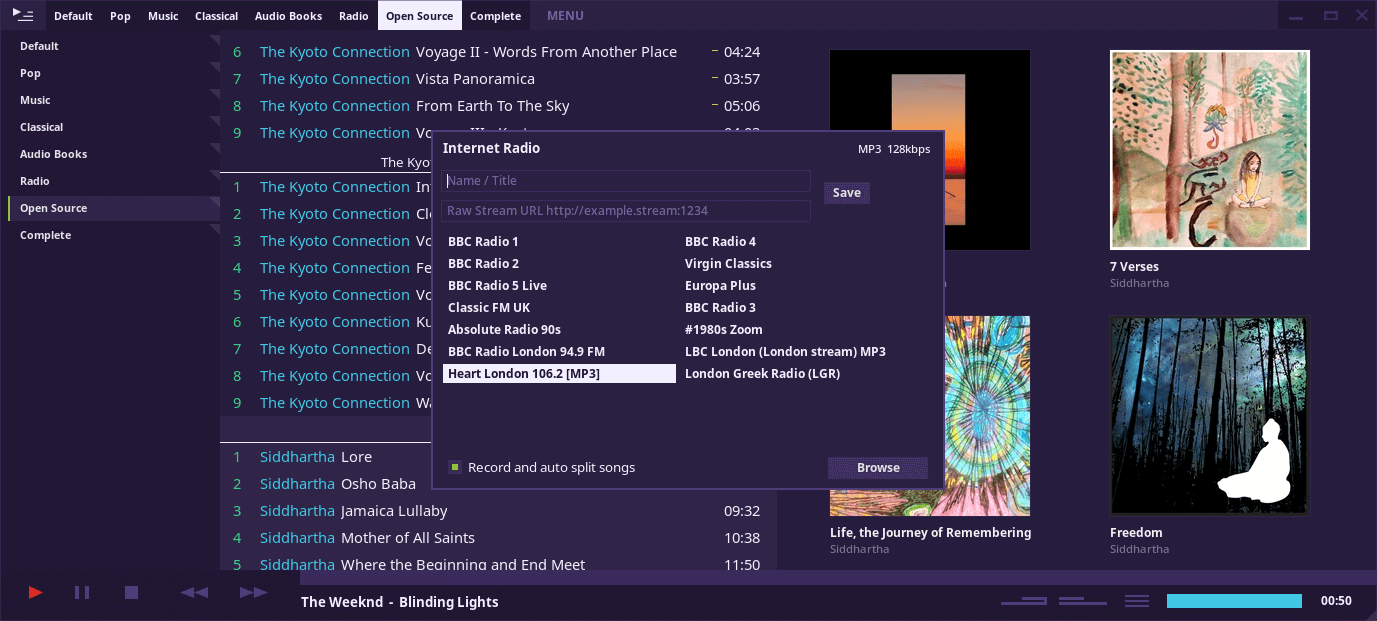Open the three-line extra menu icon
Image resolution: width=1377 pixels, height=621 pixels.
pos(1137,601)
